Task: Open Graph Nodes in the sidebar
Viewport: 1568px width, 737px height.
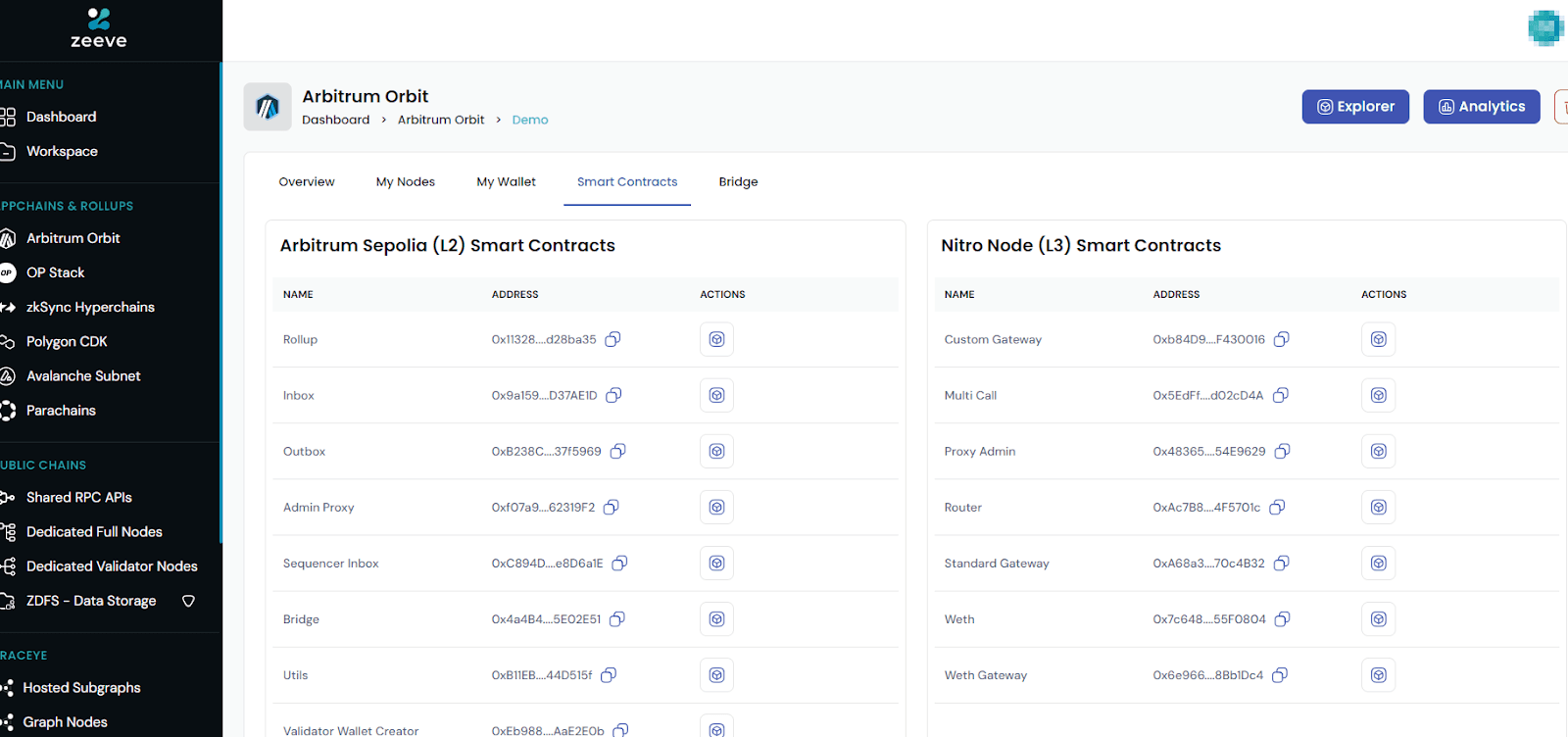Action: (65, 722)
